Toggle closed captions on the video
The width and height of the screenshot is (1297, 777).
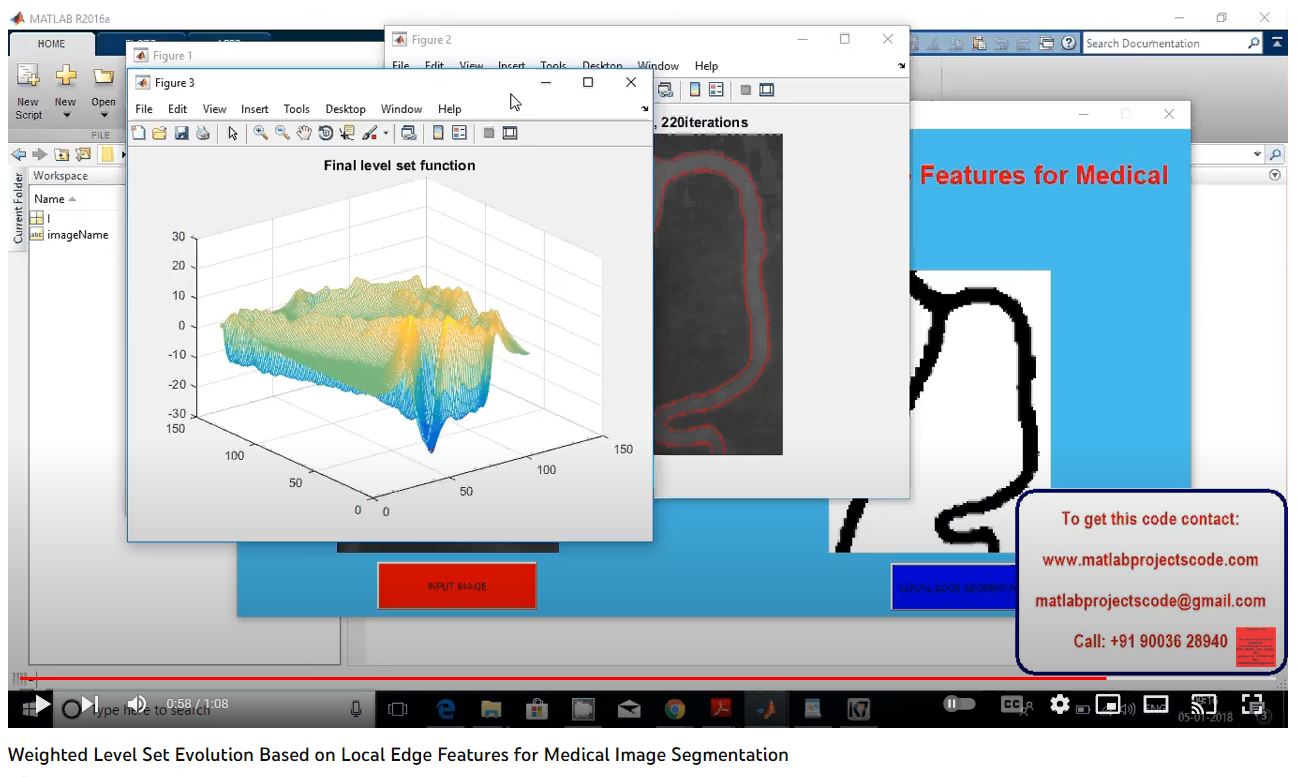click(x=1014, y=705)
